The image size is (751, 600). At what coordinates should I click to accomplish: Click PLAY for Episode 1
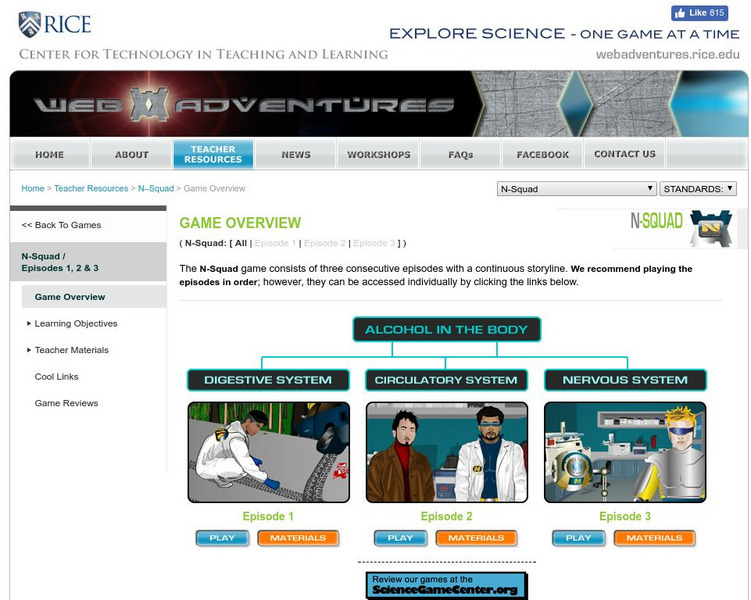tap(222, 538)
